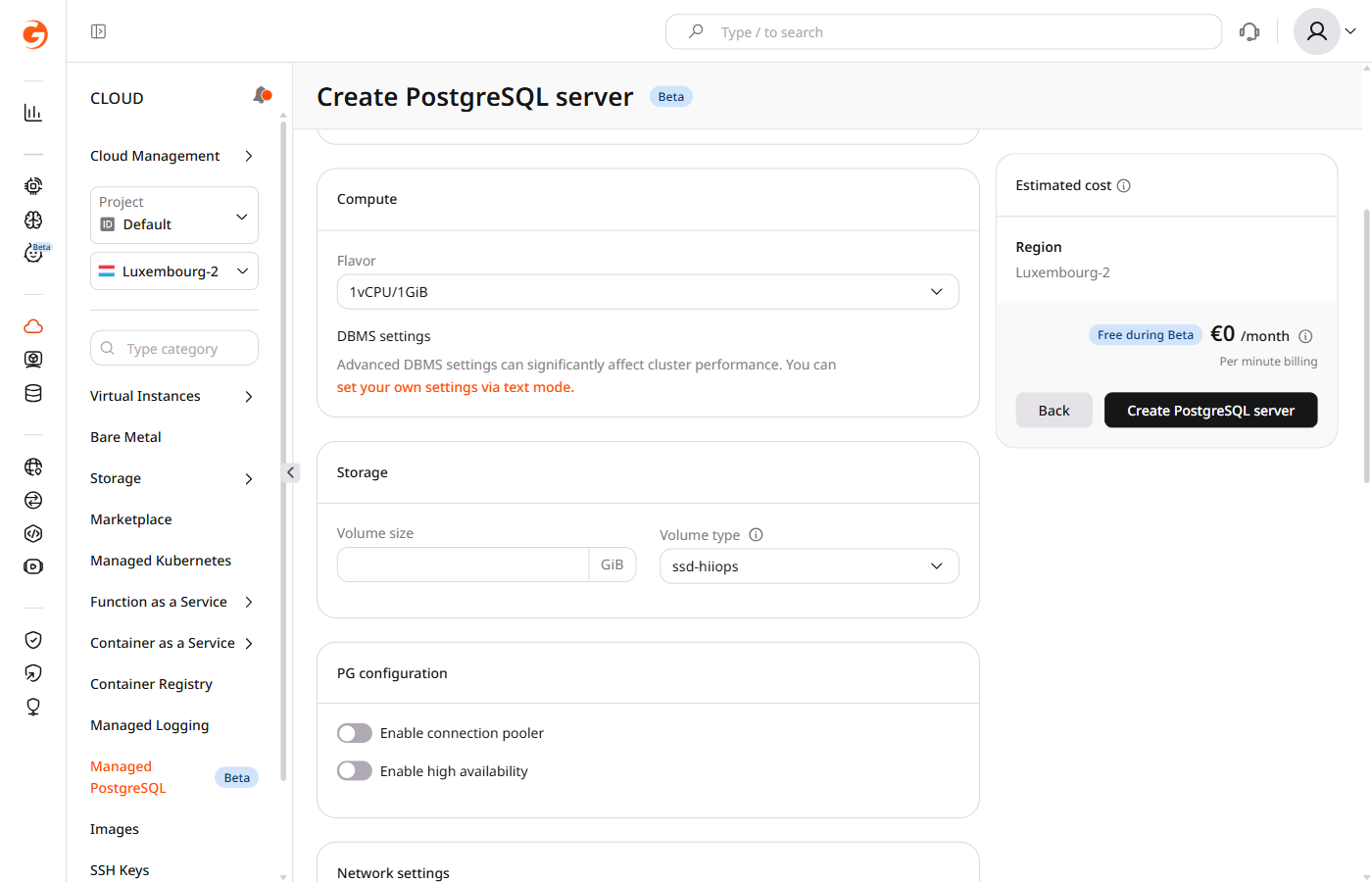Click the Cloud sidebar scrollbar

click(x=283, y=451)
